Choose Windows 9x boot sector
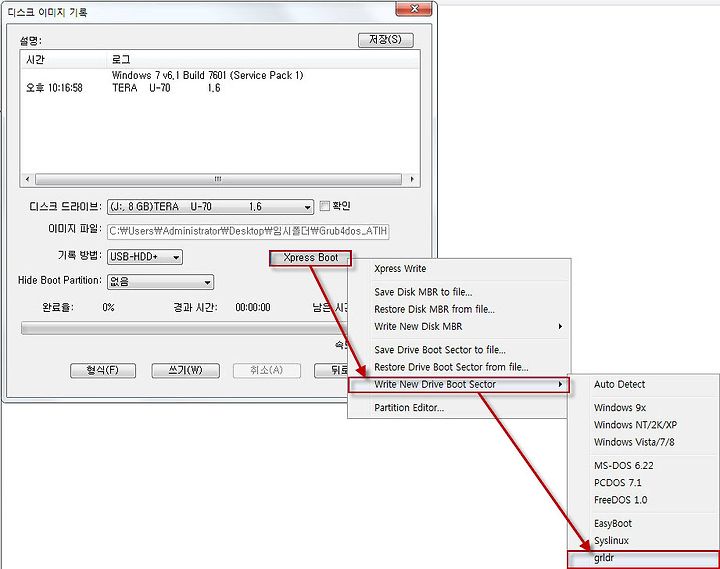This screenshot has width=720, height=569. [644, 408]
